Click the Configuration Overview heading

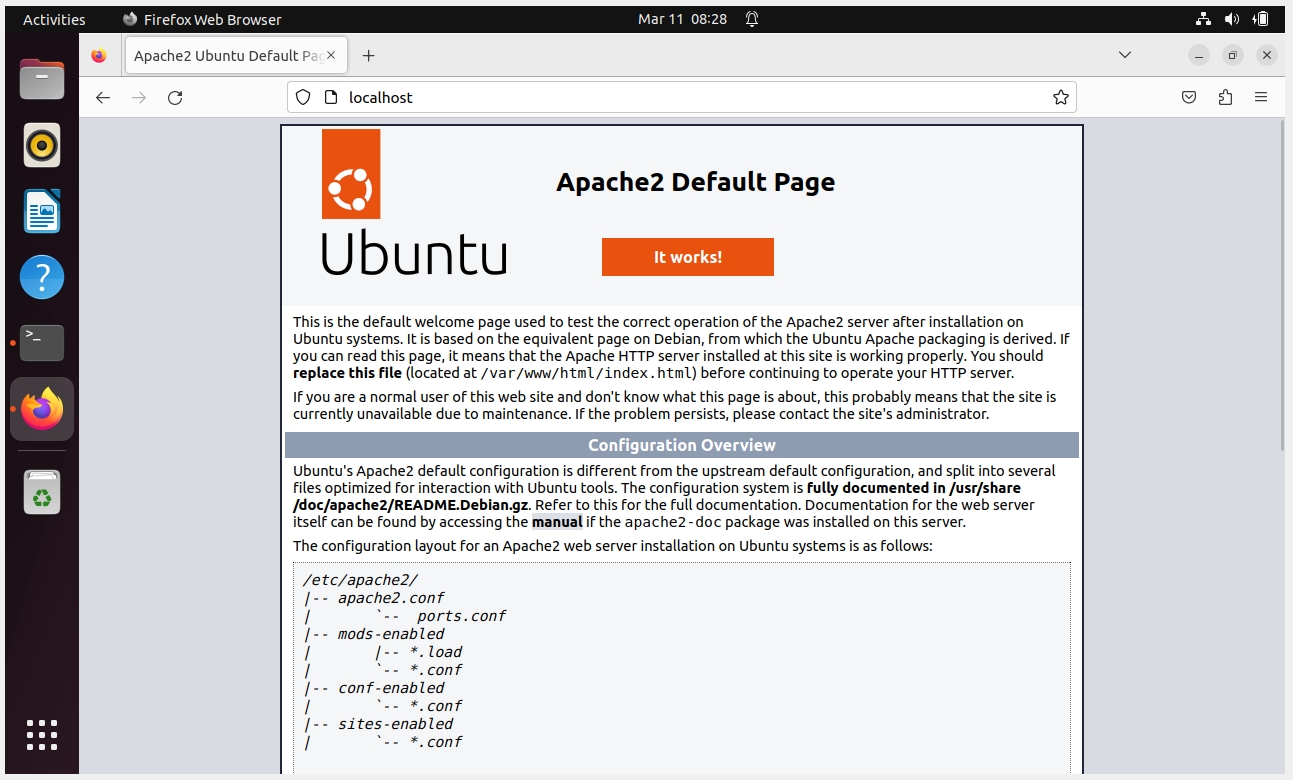click(682, 445)
